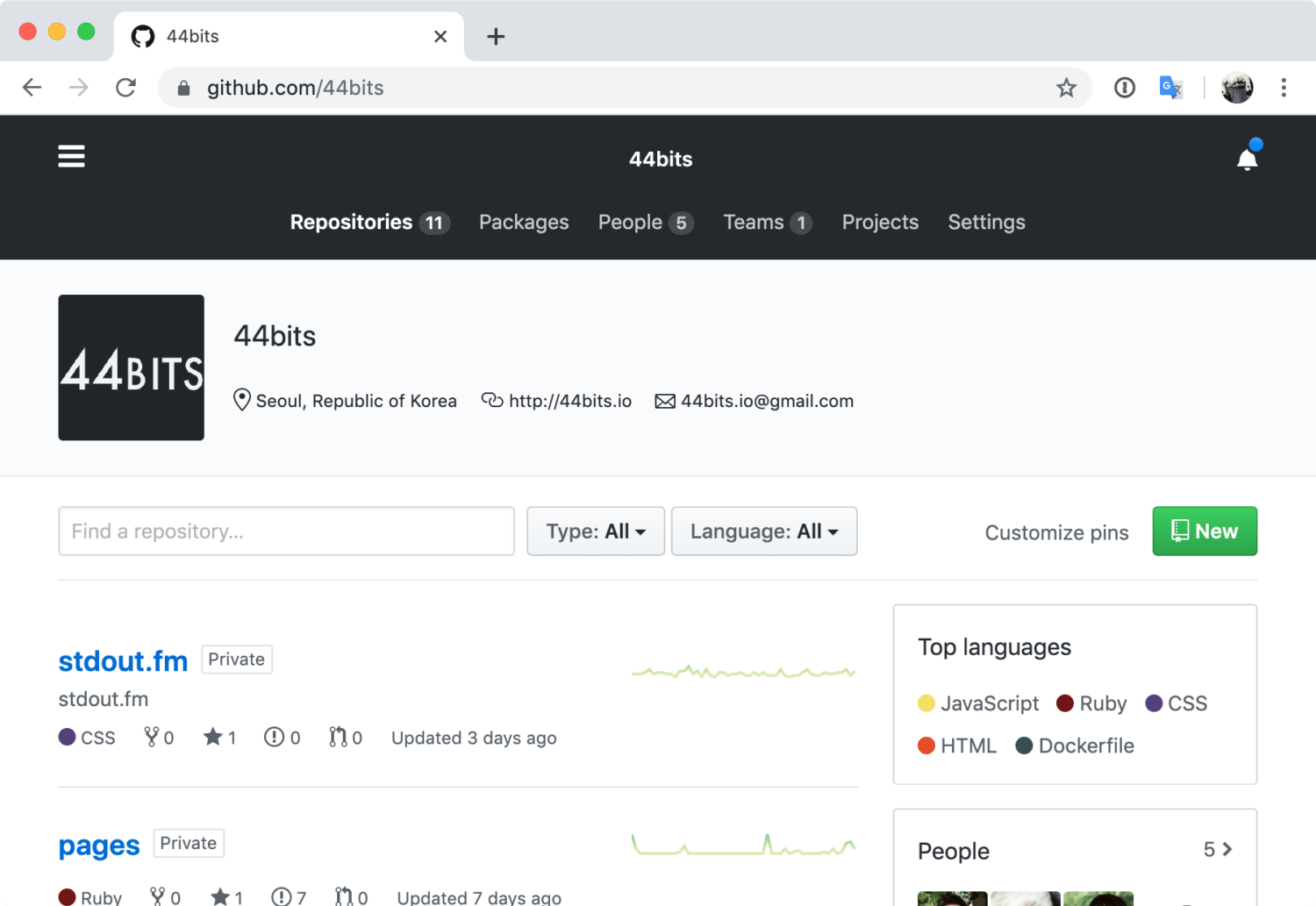This screenshot has width=1316, height=906.
Task: Go to the organization Settings tab
Action: pos(986,223)
